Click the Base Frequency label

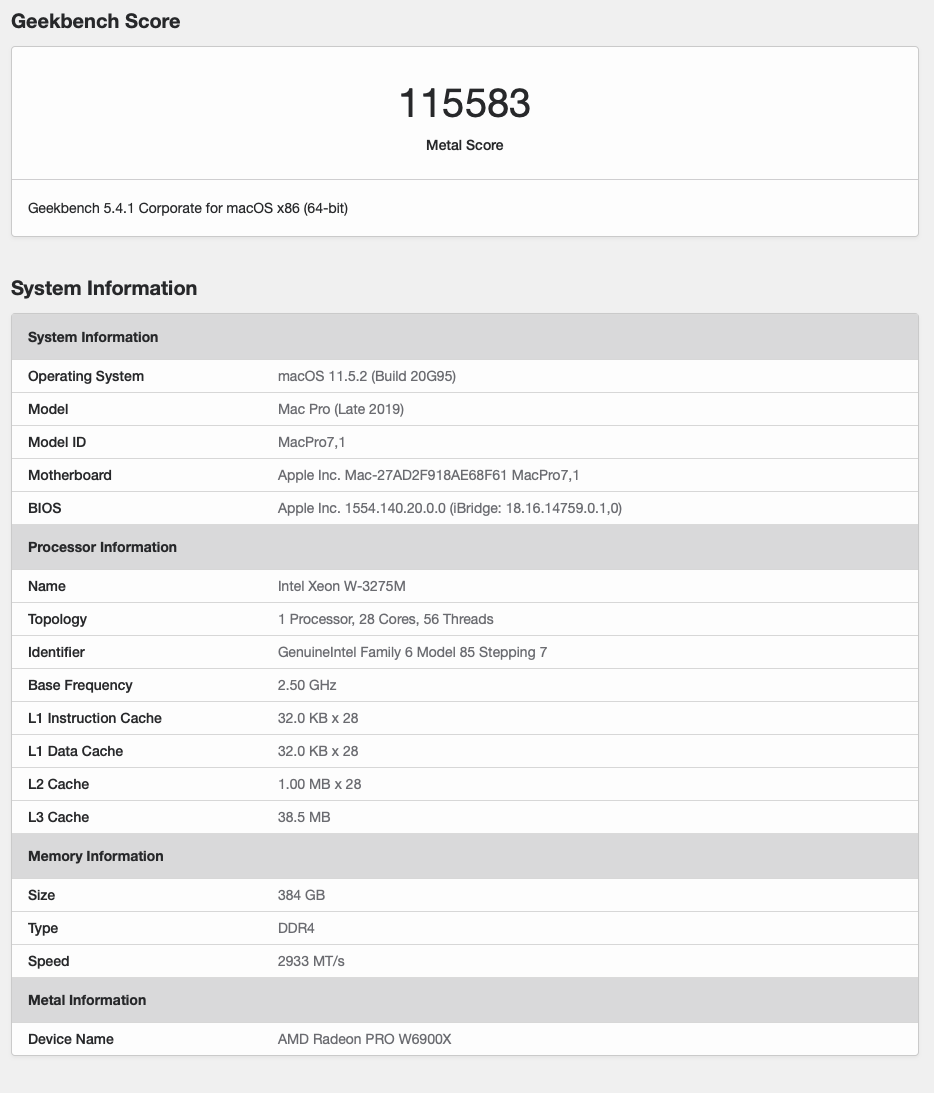coord(80,685)
